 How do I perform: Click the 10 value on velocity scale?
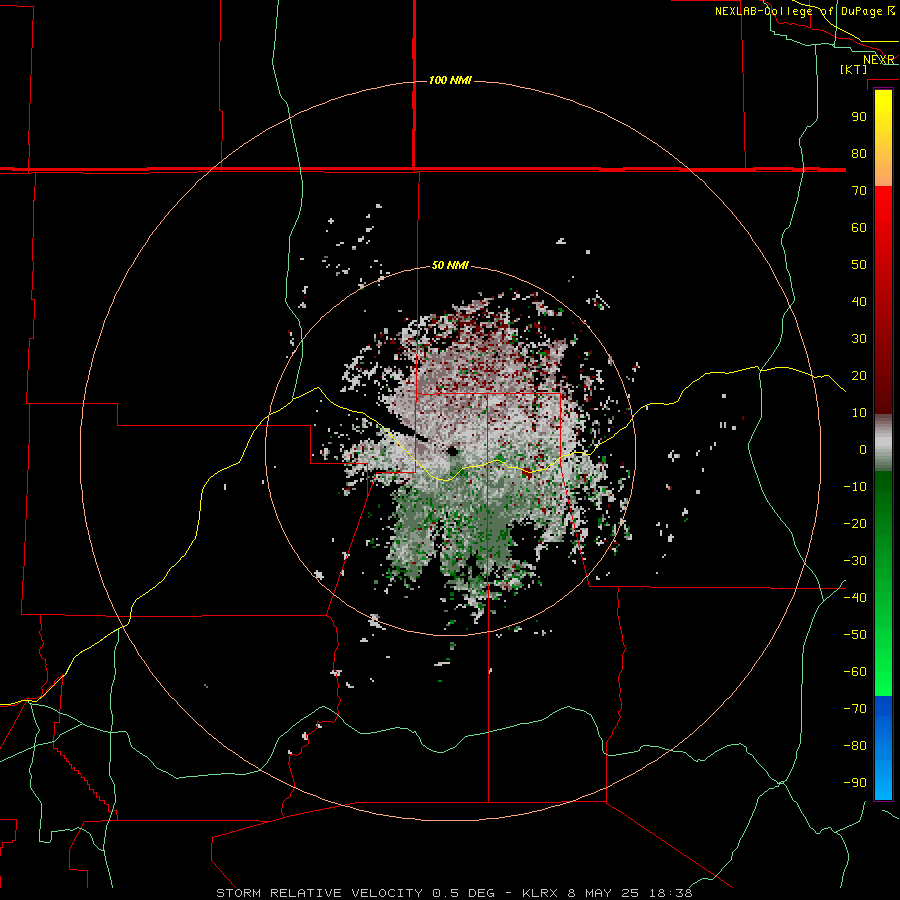(859, 413)
